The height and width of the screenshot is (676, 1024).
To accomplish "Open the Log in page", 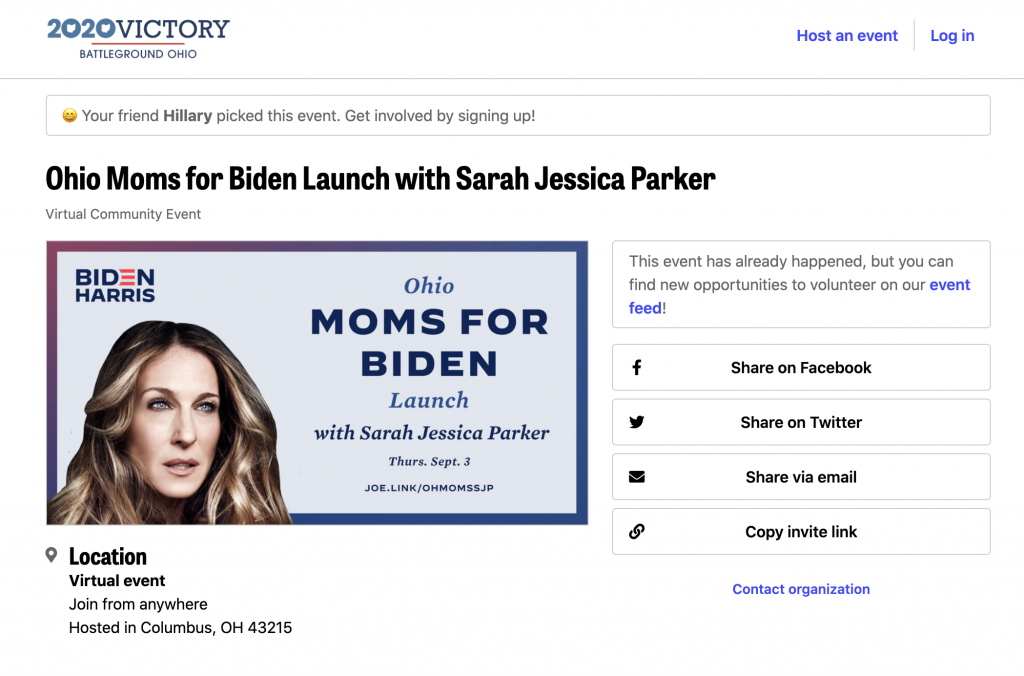I will tap(952, 36).
